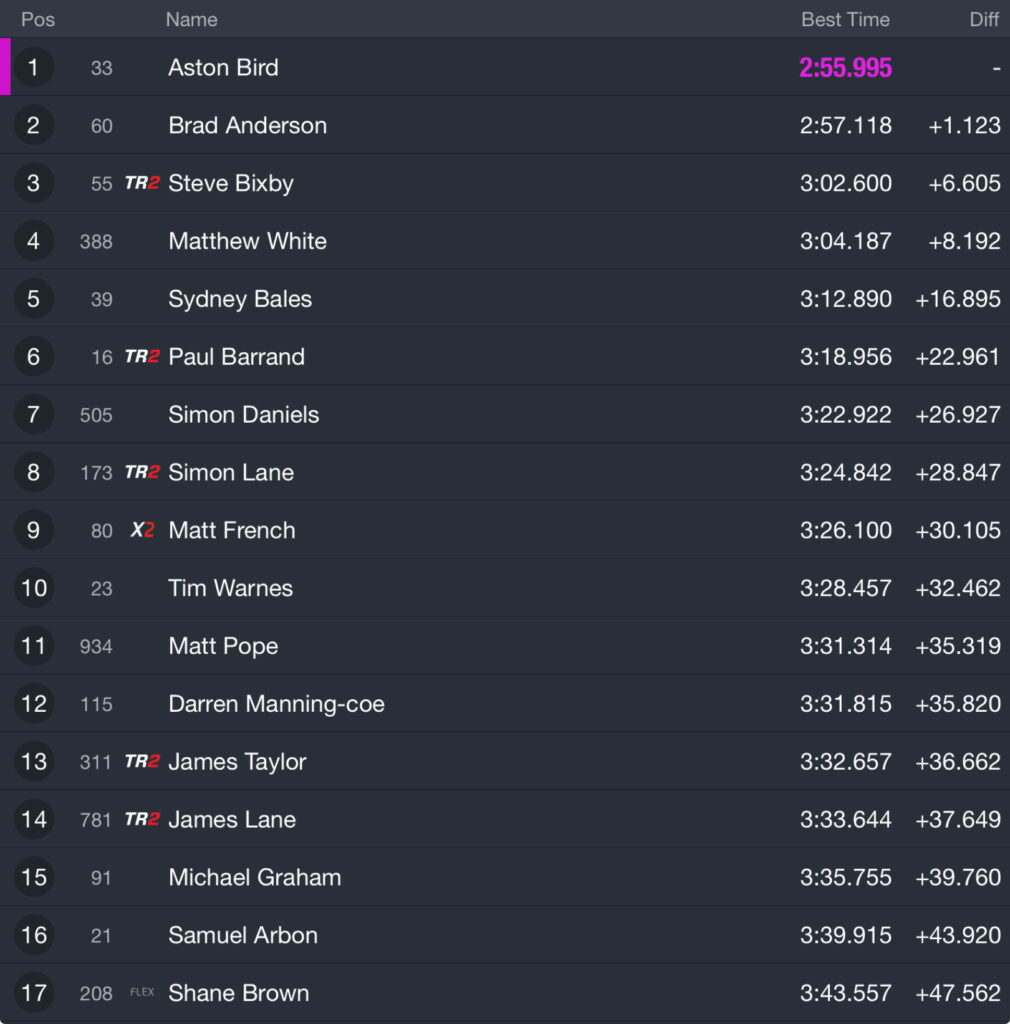Click the Name column header
Image resolution: width=1010 pixels, height=1024 pixels.
coord(191,20)
